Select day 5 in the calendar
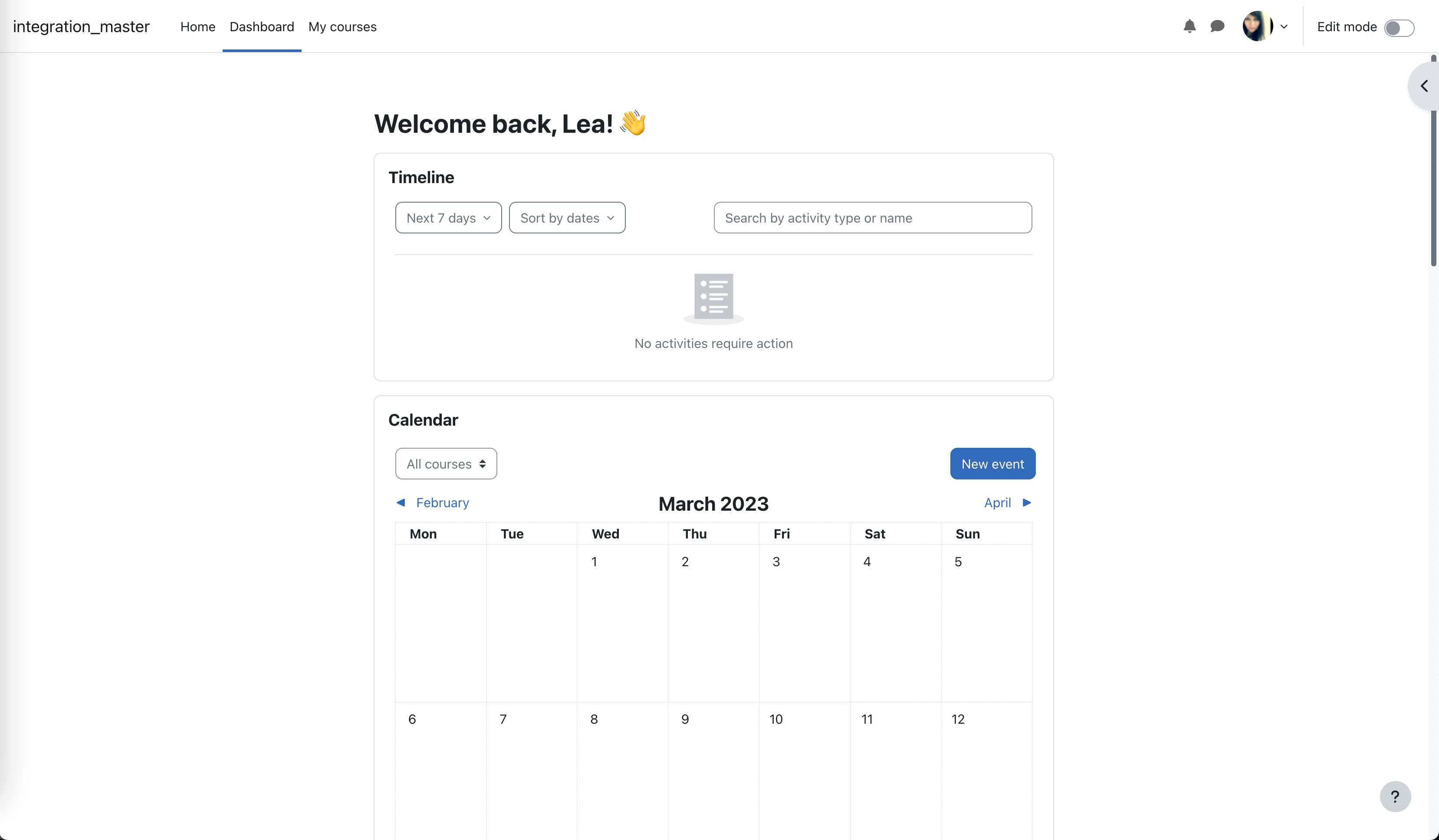 coord(958,562)
